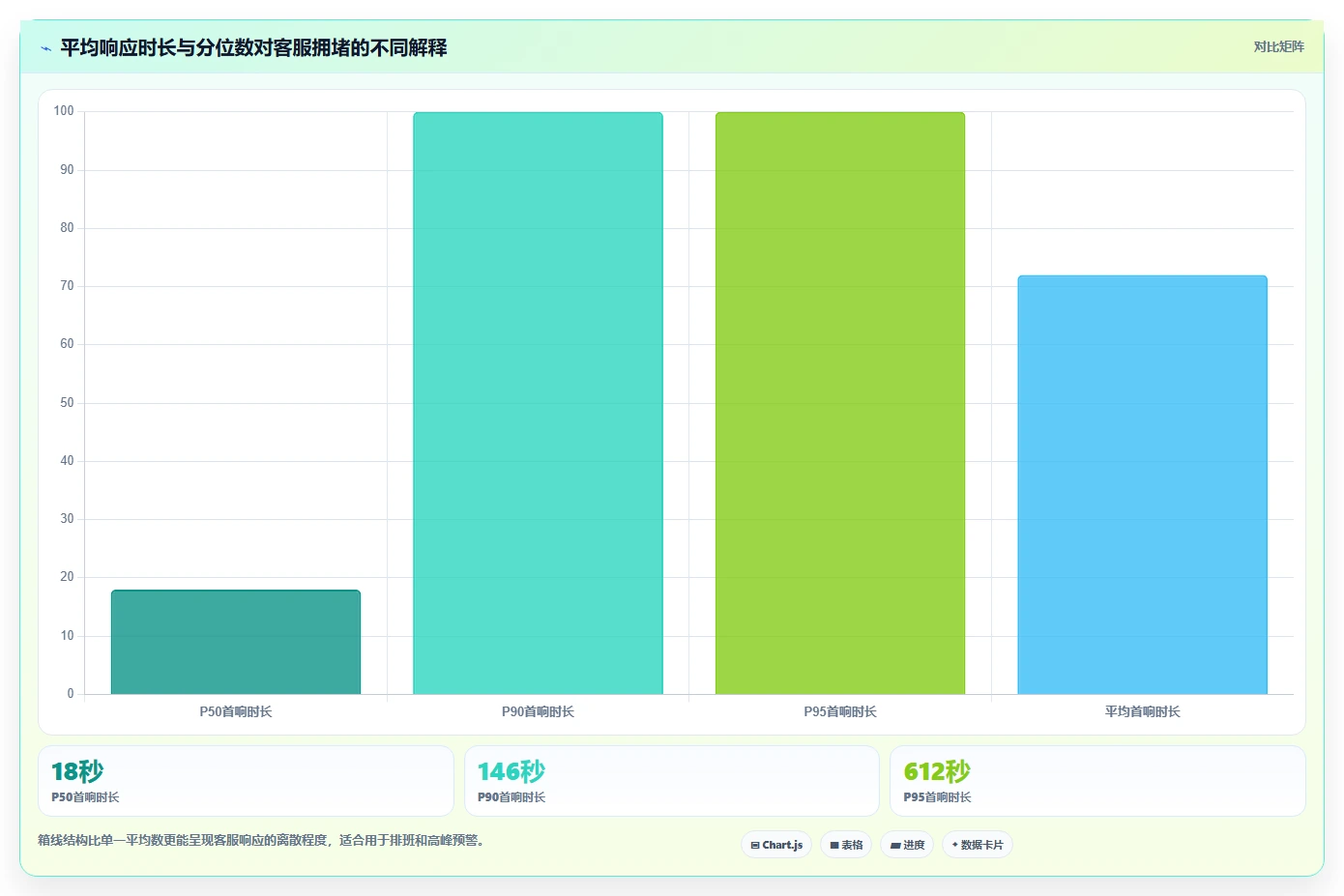Open the 18秒 P50首响时长 stat card
Screen dimensions: 1344x896
point(246,781)
